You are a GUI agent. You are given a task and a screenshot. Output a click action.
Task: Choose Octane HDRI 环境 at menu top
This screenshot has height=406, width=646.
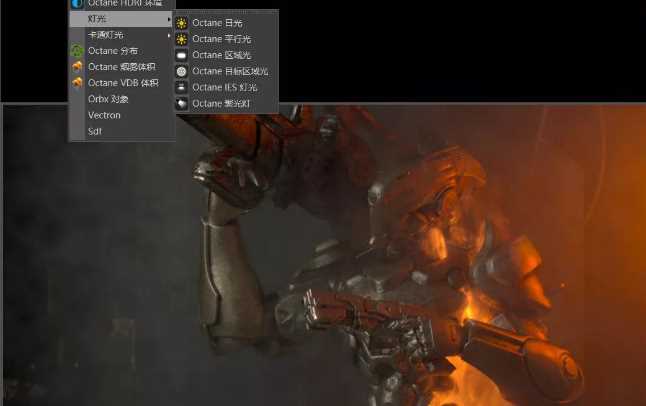tap(122, 4)
